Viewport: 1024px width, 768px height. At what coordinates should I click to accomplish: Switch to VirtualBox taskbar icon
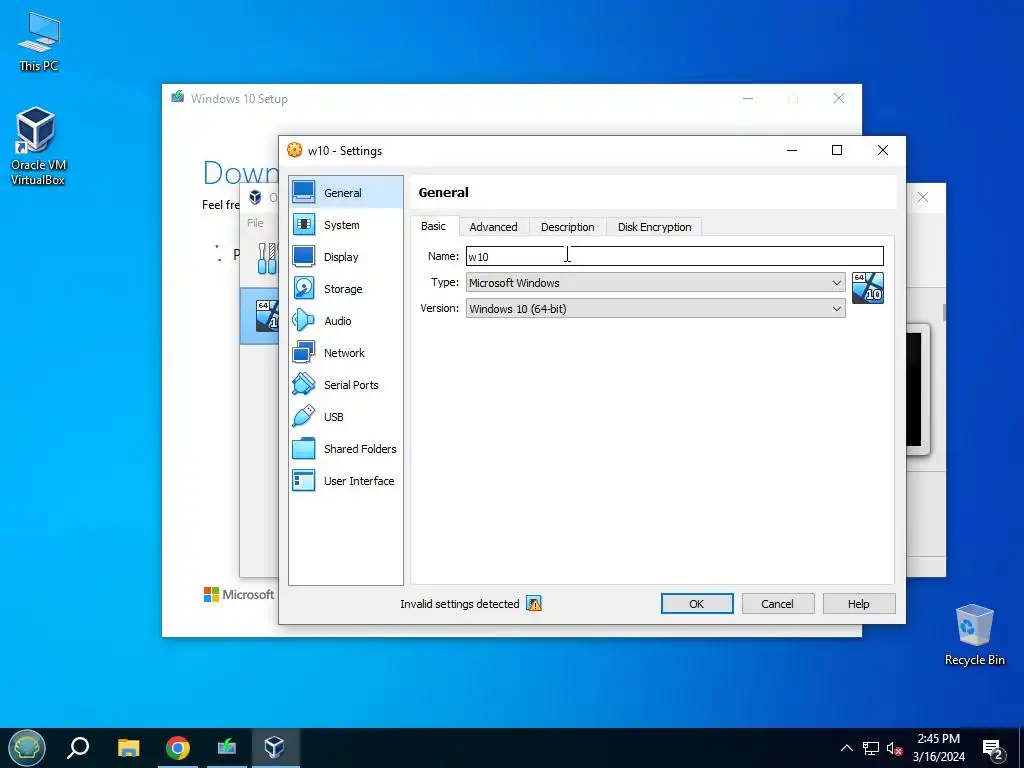tap(275, 748)
